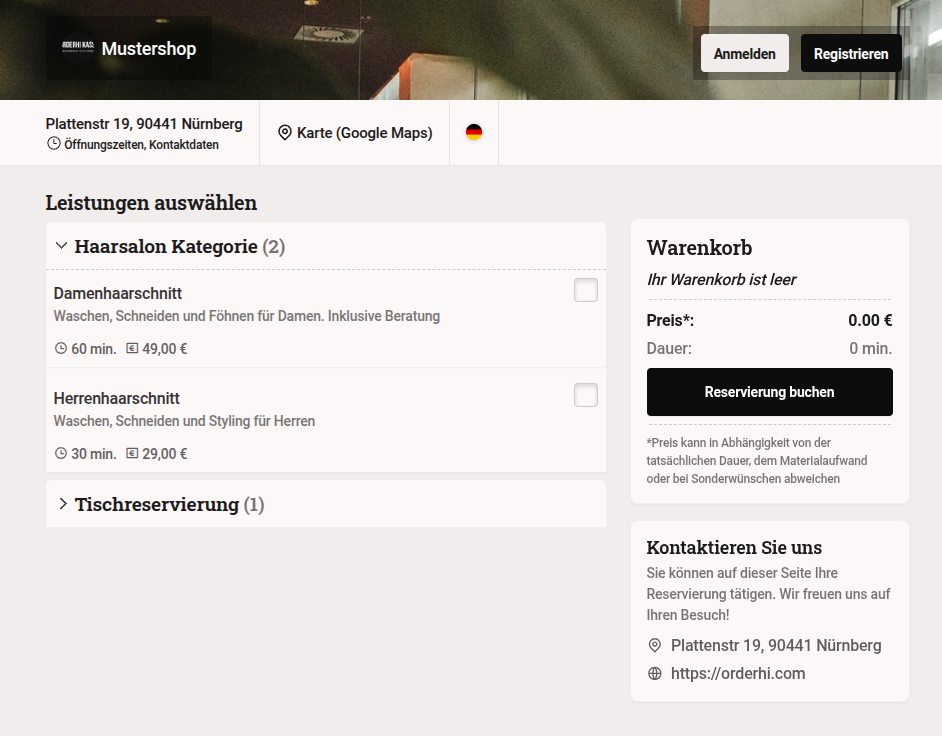Select the German flag language switcher
The height and width of the screenshot is (736, 942).
point(473,131)
